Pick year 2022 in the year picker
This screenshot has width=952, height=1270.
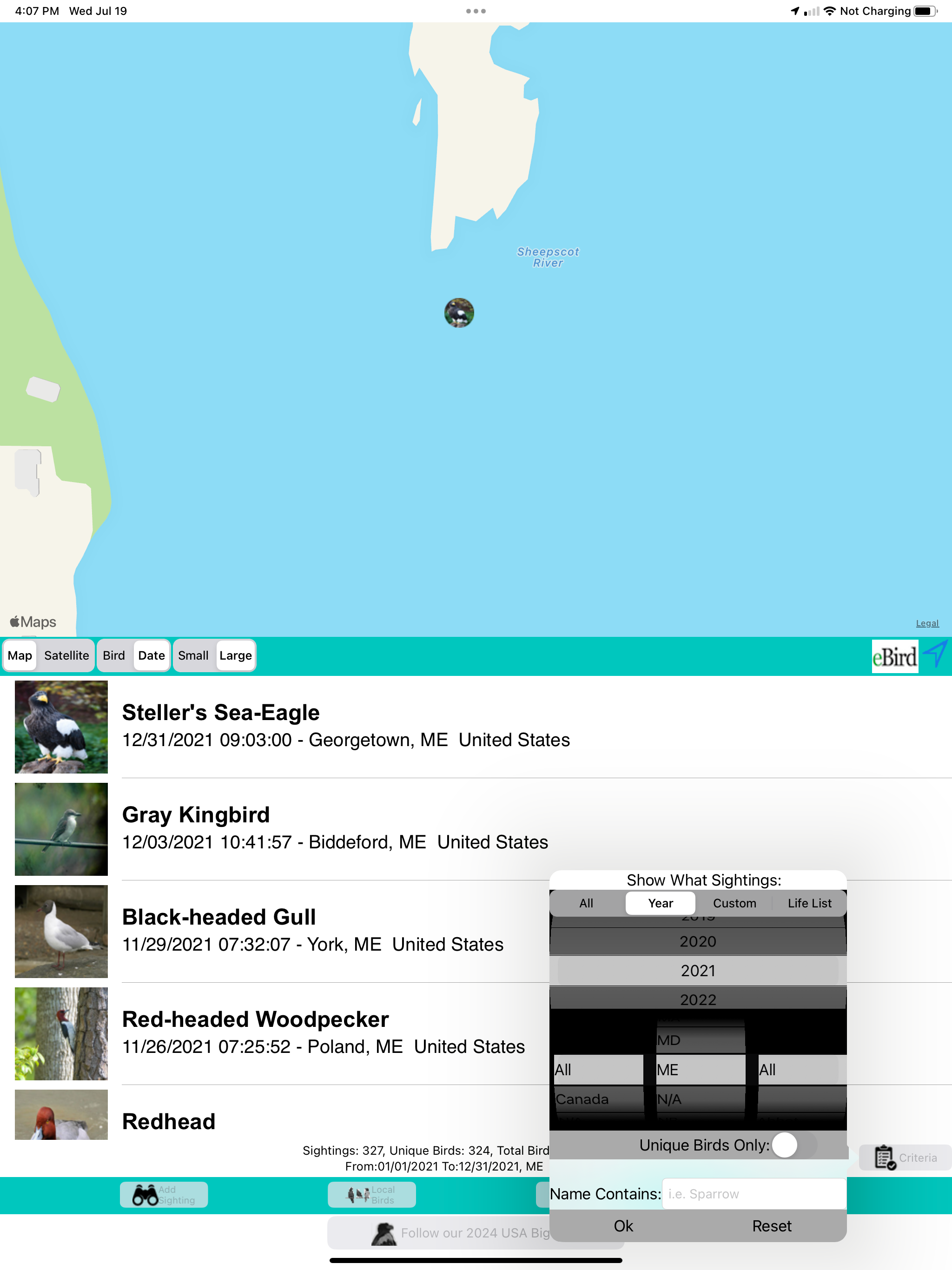click(698, 999)
